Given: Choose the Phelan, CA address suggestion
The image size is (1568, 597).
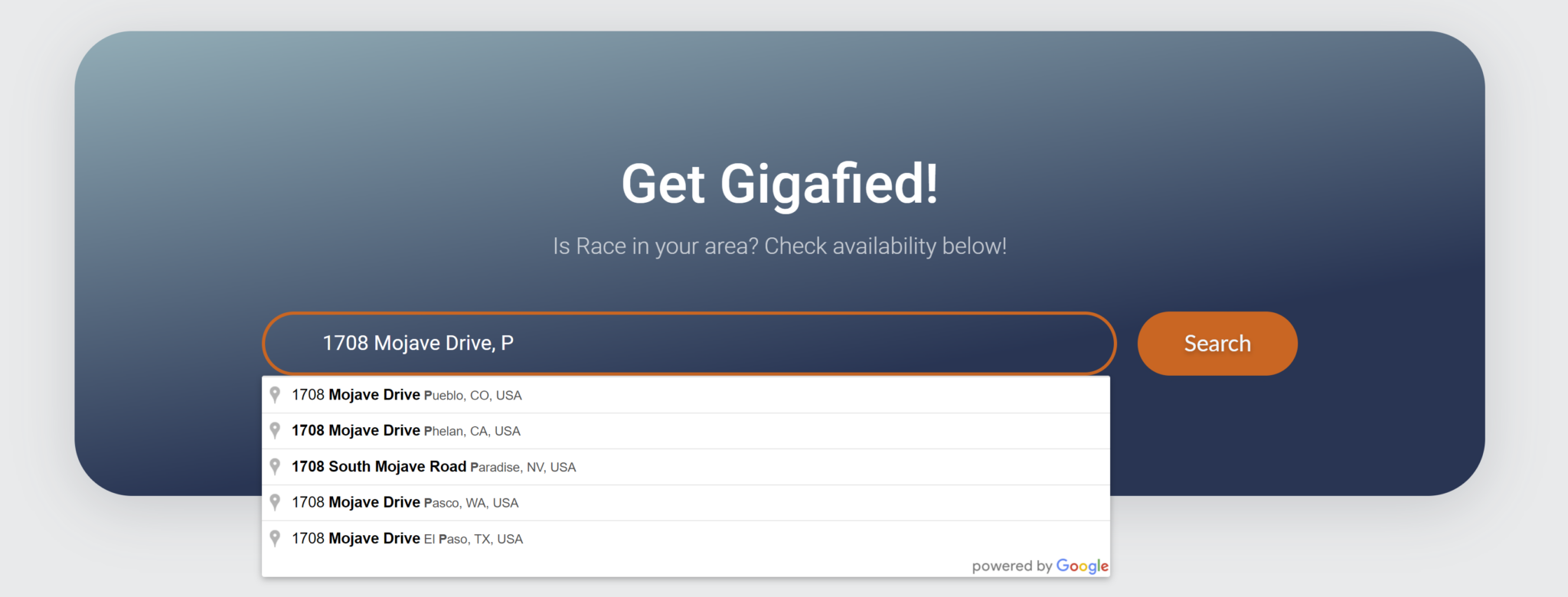Looking at the screenshot, I should [686, 431].
